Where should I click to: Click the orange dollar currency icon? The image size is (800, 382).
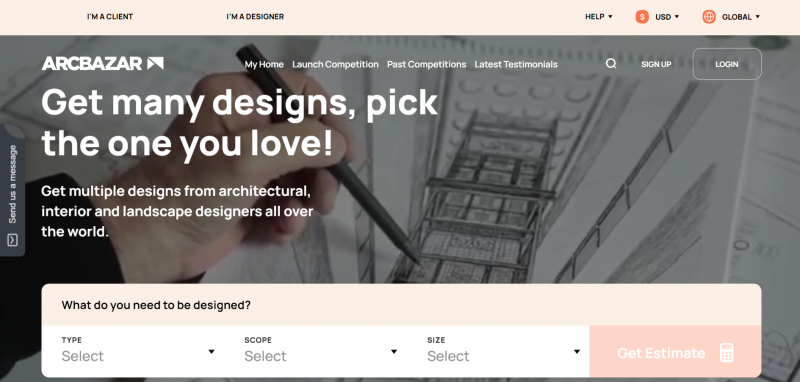[x=642, y=17]
